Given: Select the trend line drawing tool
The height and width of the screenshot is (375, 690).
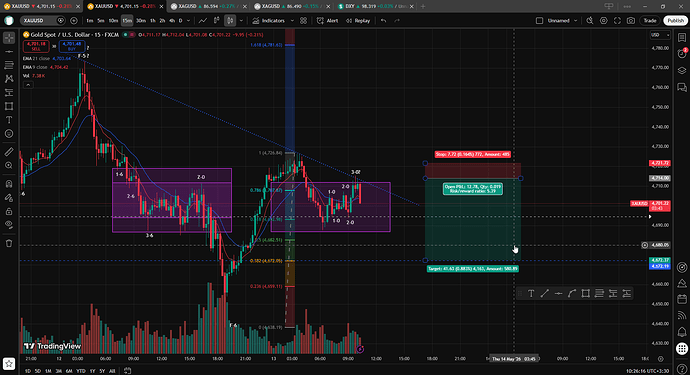Looking at the screenshot, I should point(9,51).
